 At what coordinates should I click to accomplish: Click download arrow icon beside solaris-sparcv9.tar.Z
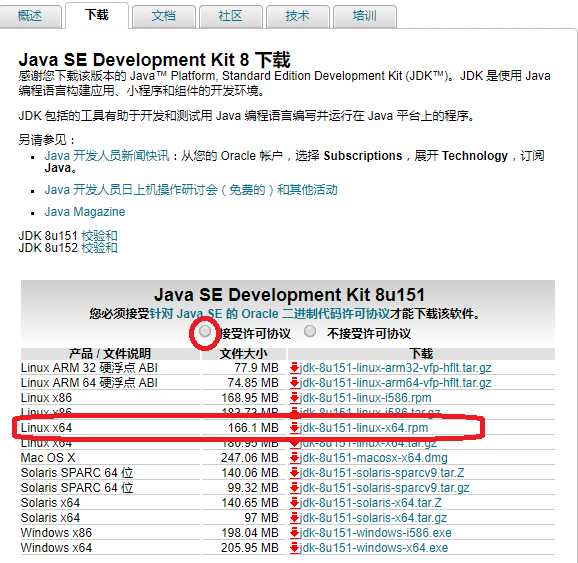click(294, 473)
